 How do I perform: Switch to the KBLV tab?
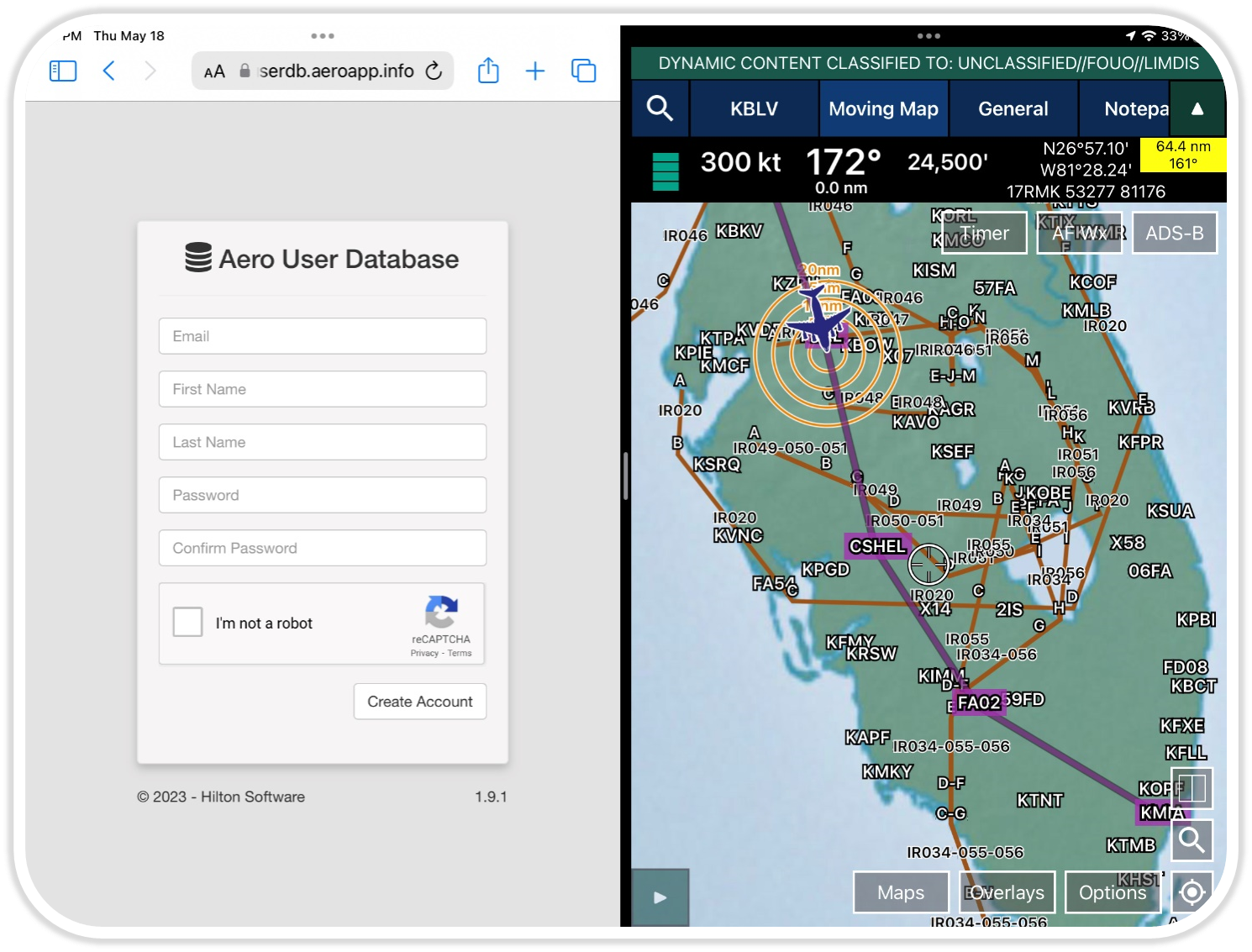tap(754, 108)
